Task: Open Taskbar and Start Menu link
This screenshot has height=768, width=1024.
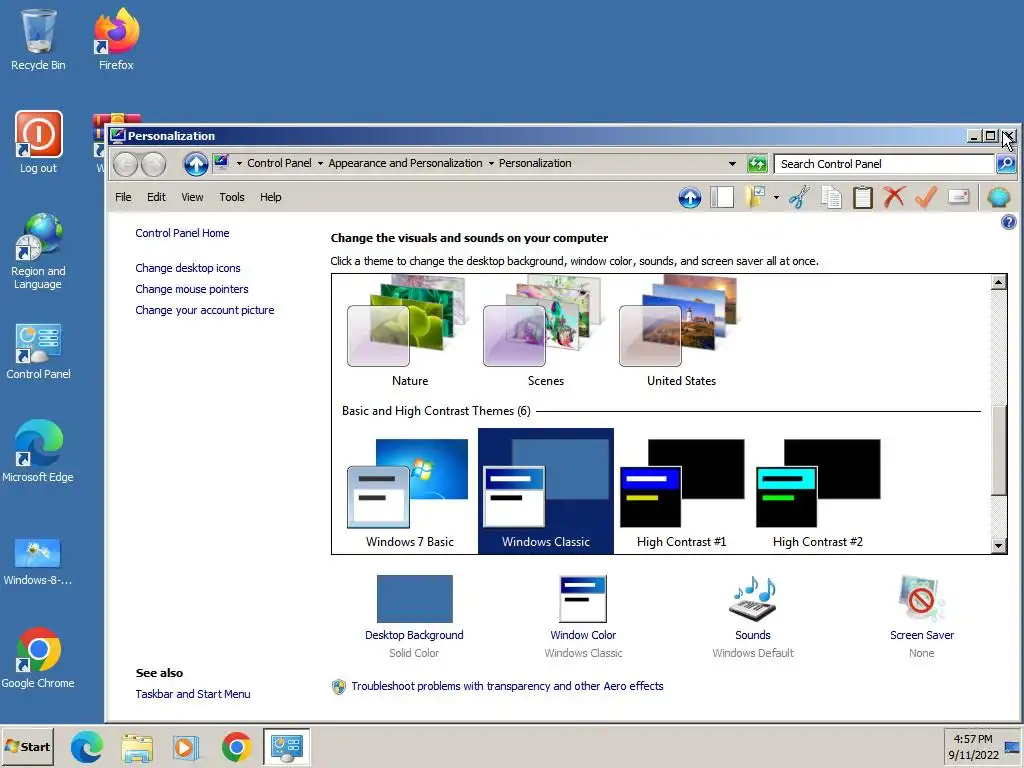Action: pyautogui.click(x=193, y=694)
